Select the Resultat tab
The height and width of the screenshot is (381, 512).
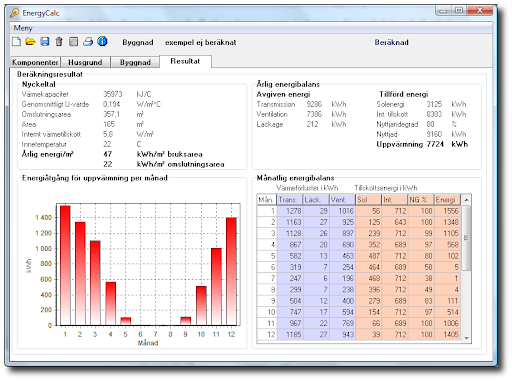[x=185, y=61]
